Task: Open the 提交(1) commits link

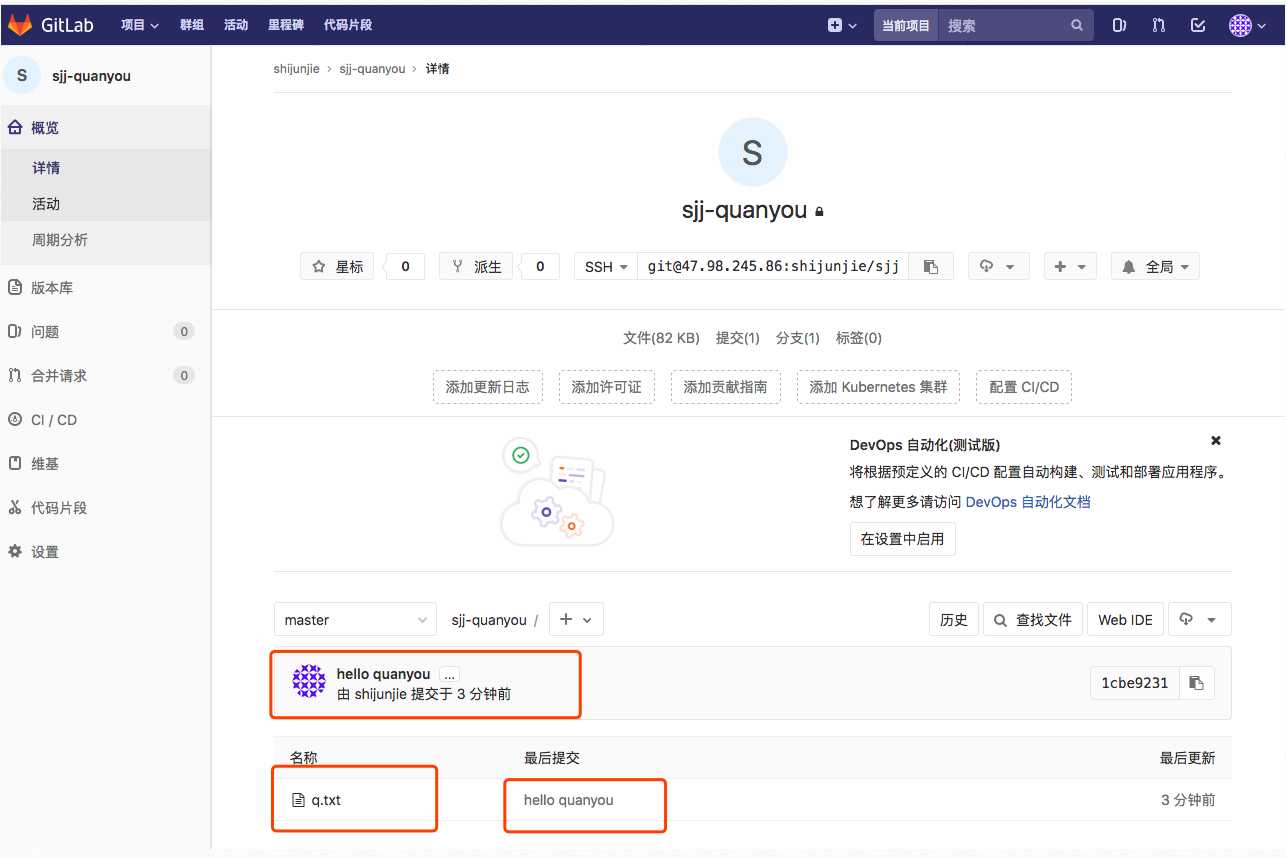Action: [x=738, y=338]
